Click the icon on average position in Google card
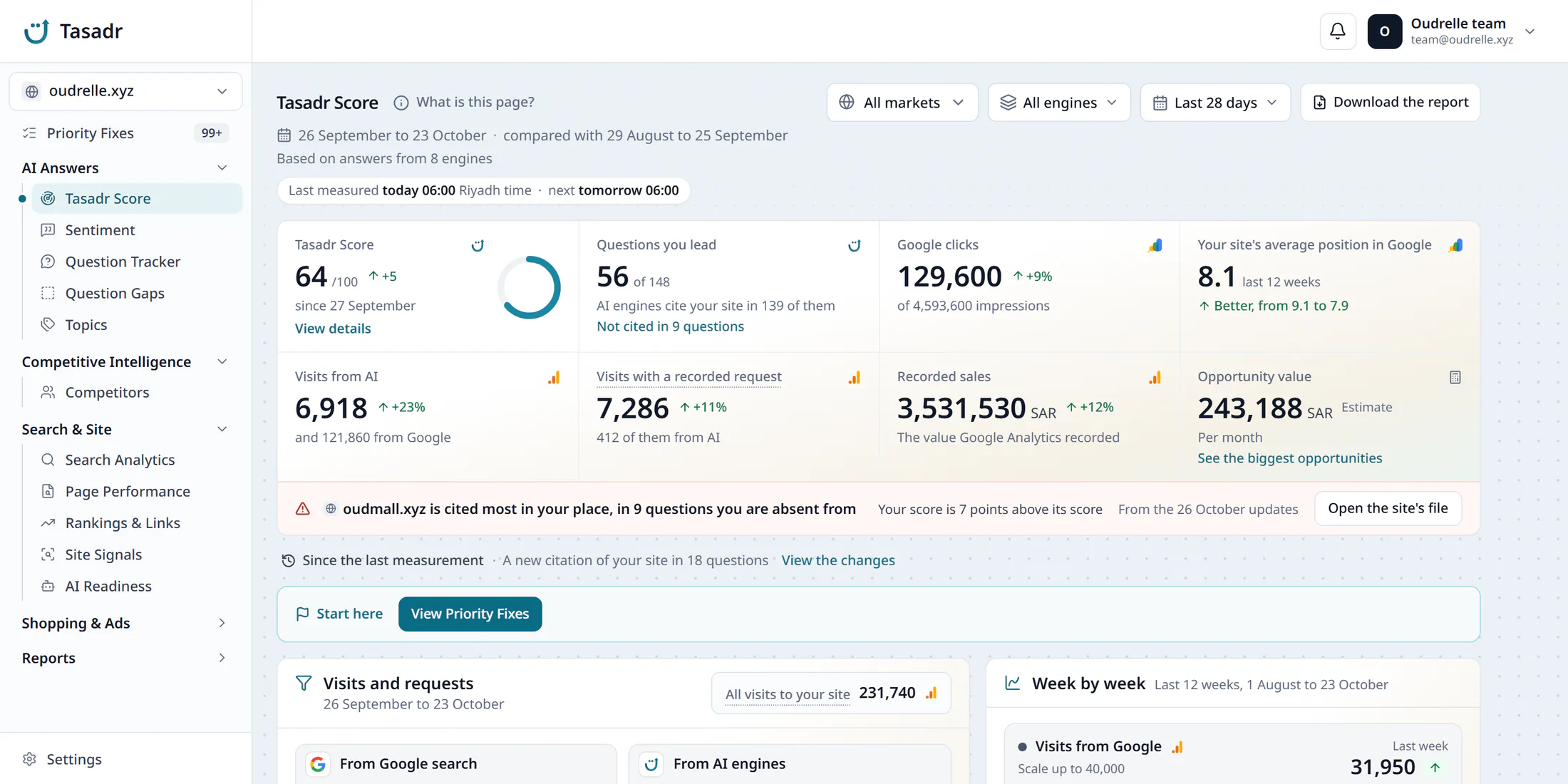 tap(1455, 245)
